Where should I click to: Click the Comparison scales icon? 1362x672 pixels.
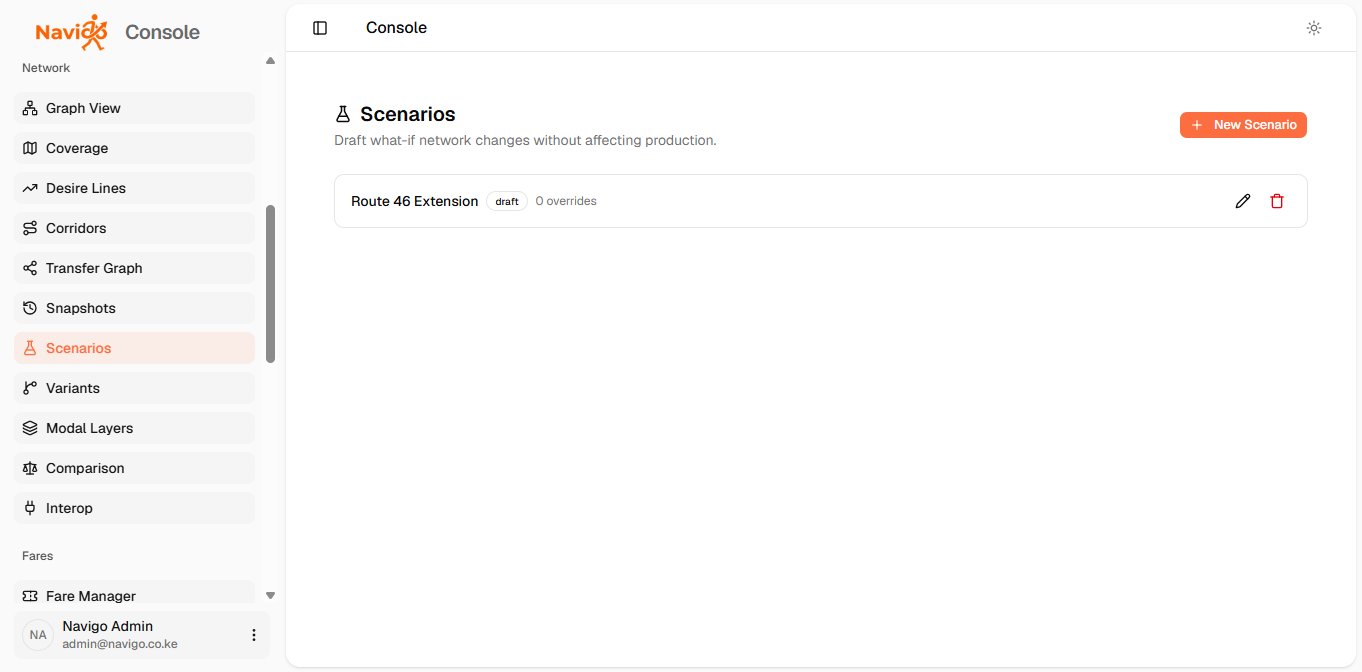pos(30,468)
